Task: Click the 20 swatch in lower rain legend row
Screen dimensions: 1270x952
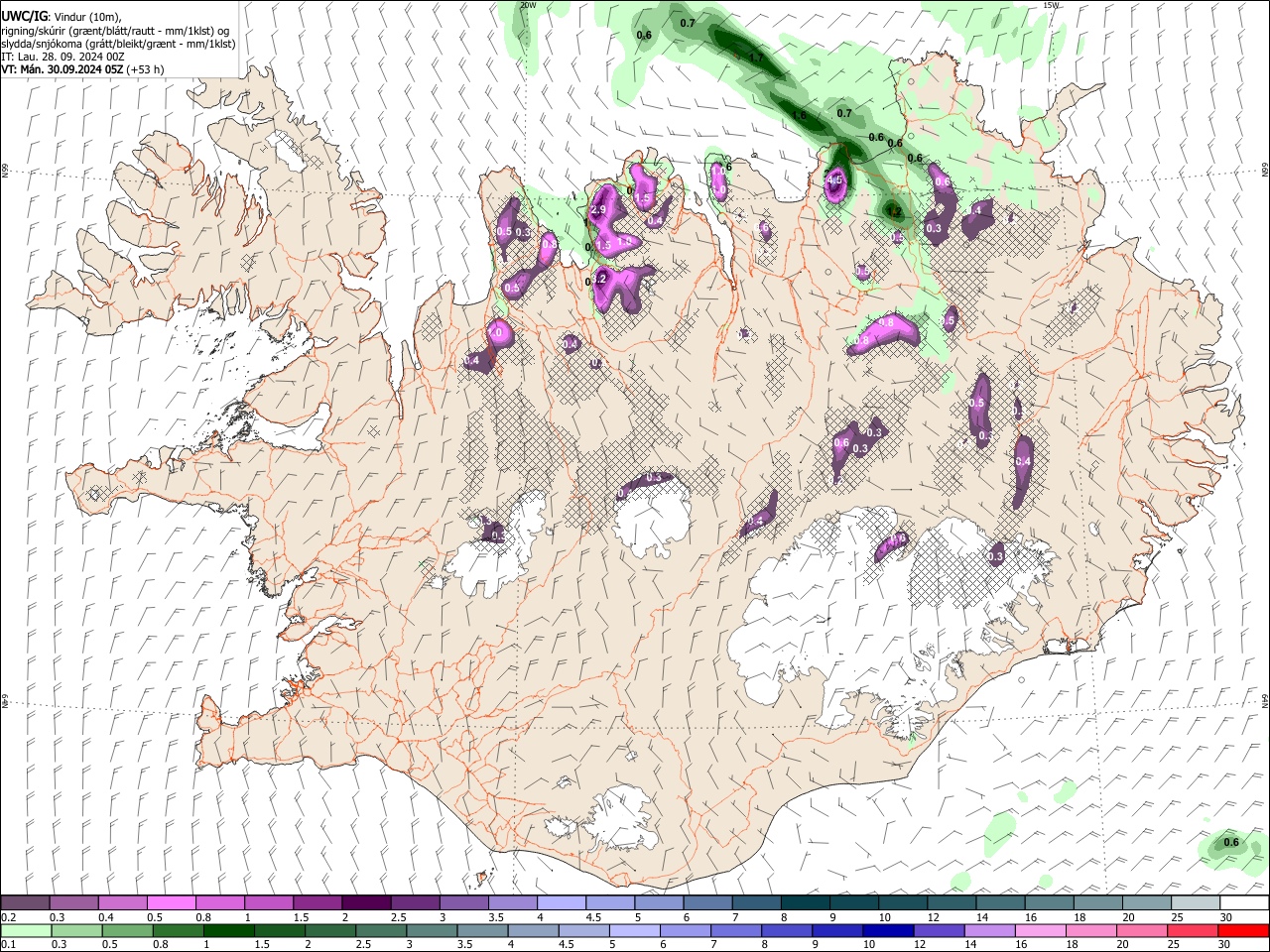Action: tap(1140, 930)
